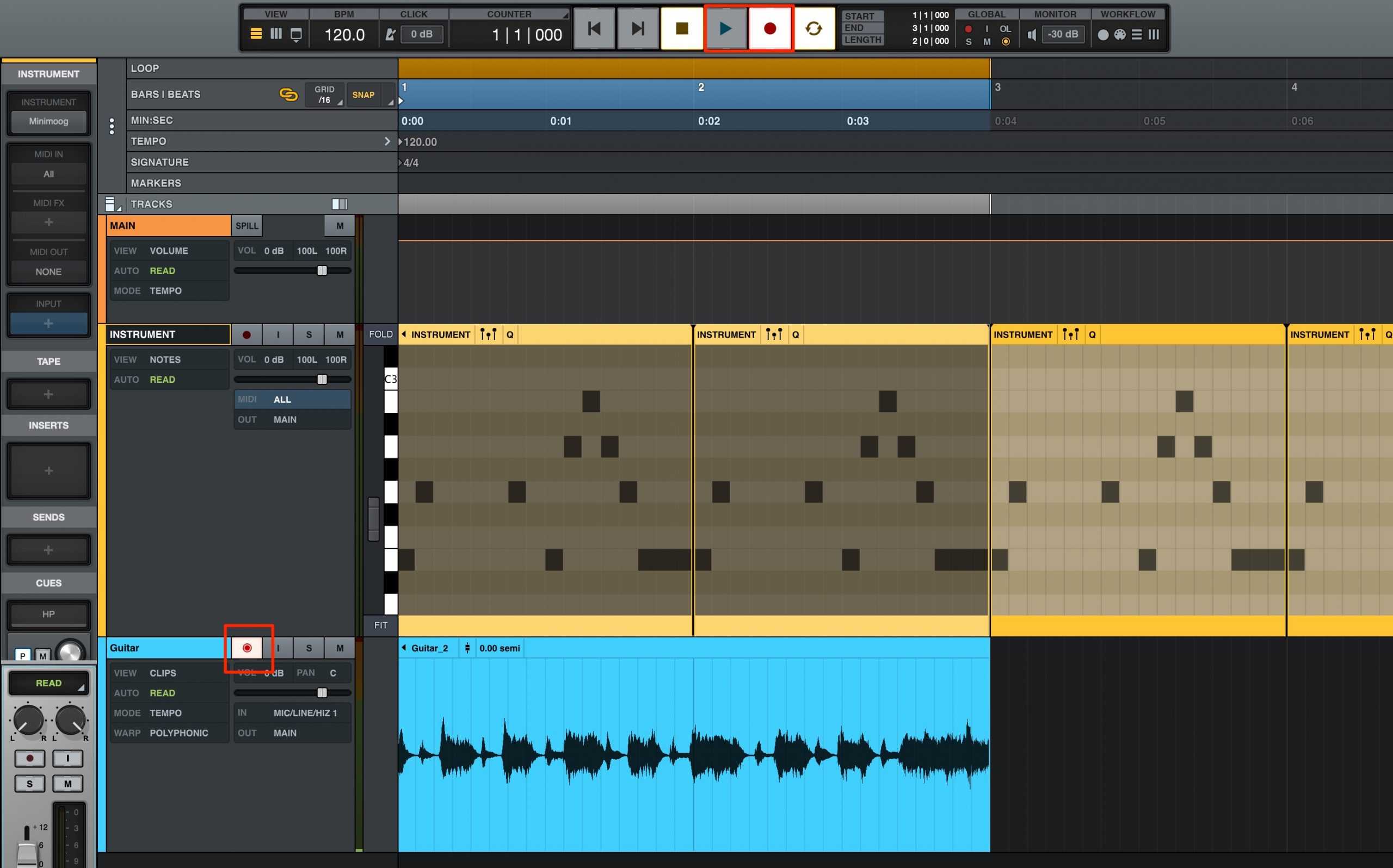Solo the INSTRUMENT track
1393x868 pixels.
(309, 334)
